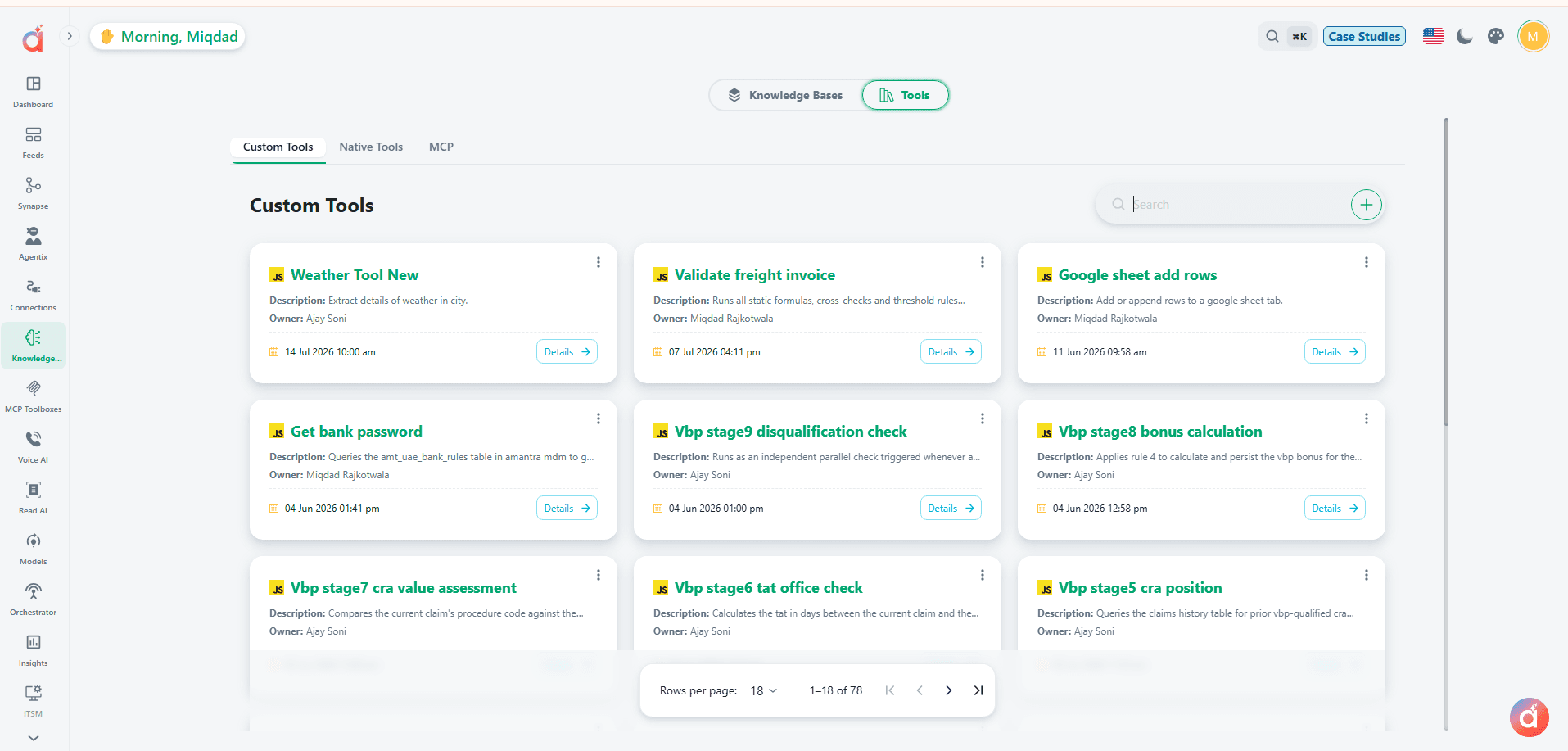Open options menu for Validate freight invoice
The height and width of the screenshot is (751, 1568).
point(983,262)
